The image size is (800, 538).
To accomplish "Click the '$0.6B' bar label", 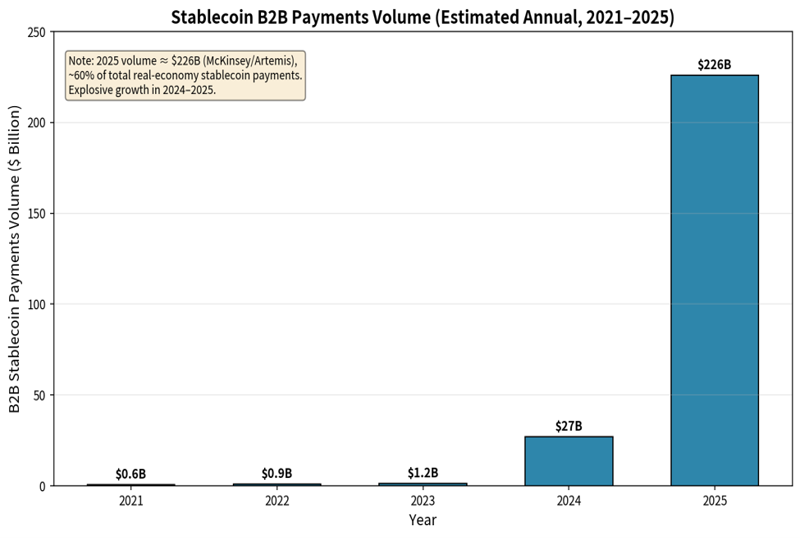I will pos(131,474).
